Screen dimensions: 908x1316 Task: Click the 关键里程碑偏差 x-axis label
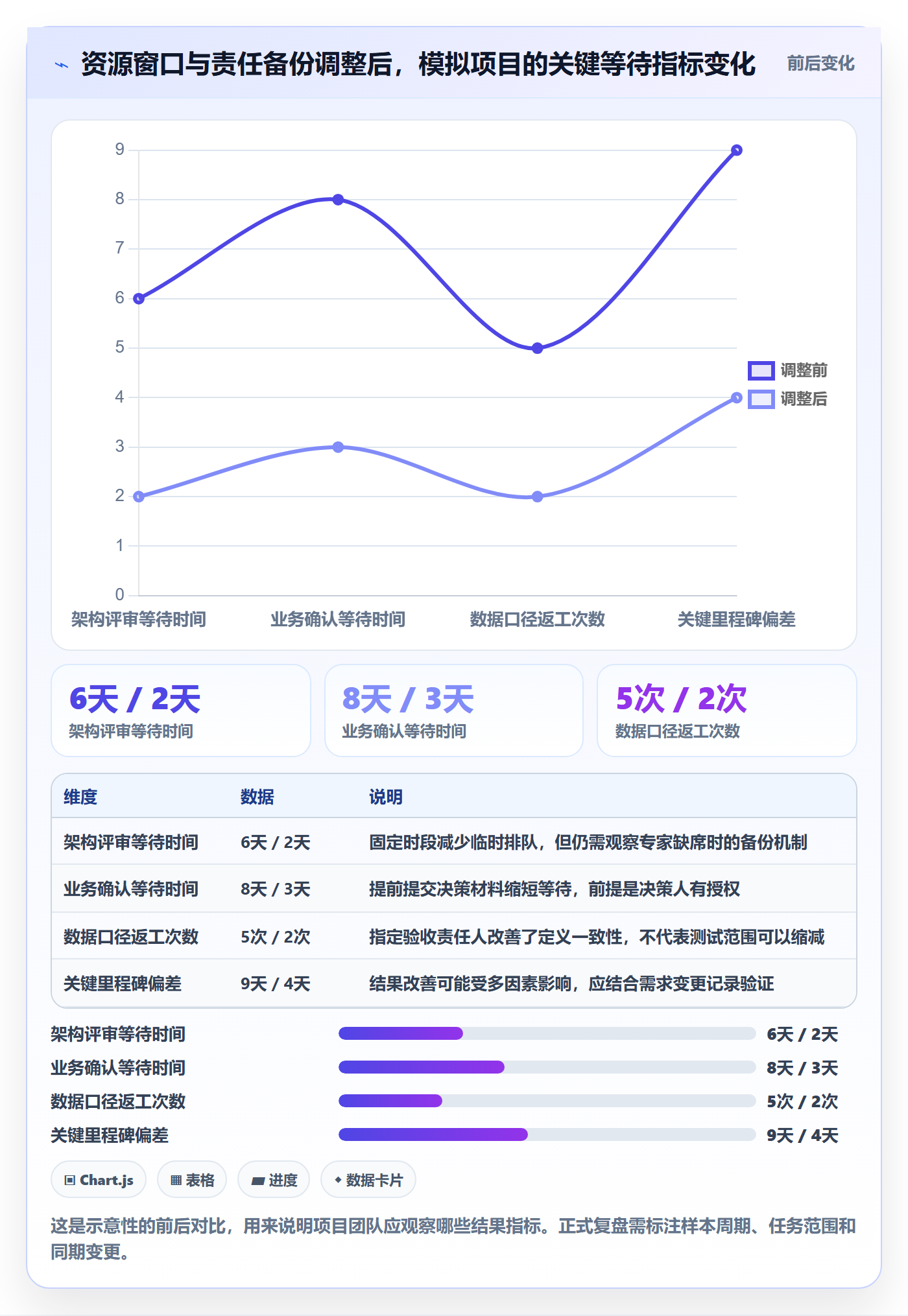(736, 619)
